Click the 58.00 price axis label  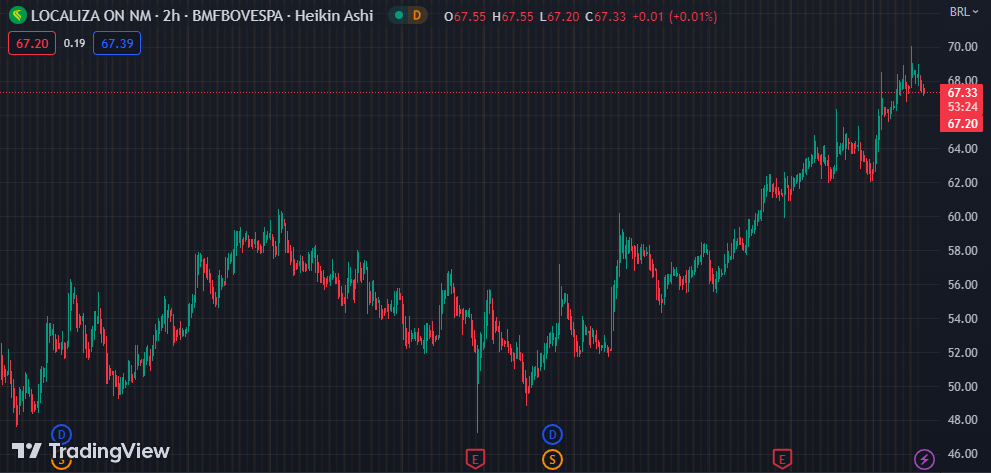(x=963, y=250)
